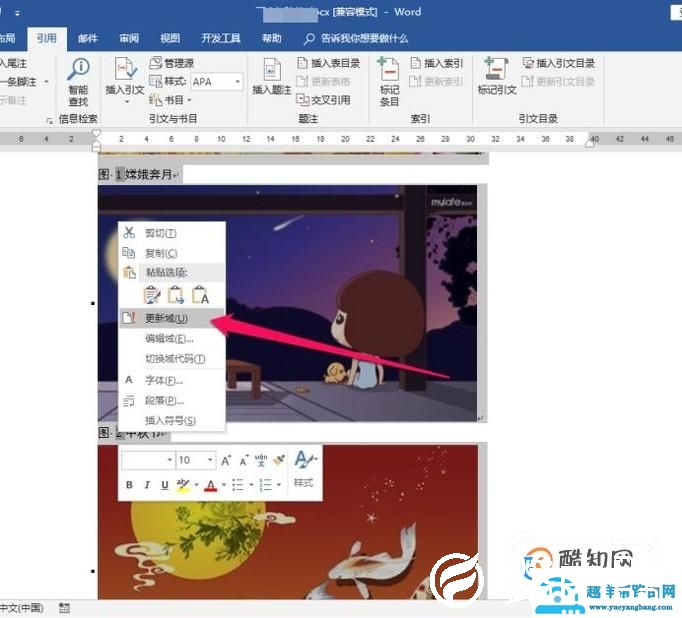
Task: Toggle Bold in the mini toolbar
Action: [x=129, y=484]
